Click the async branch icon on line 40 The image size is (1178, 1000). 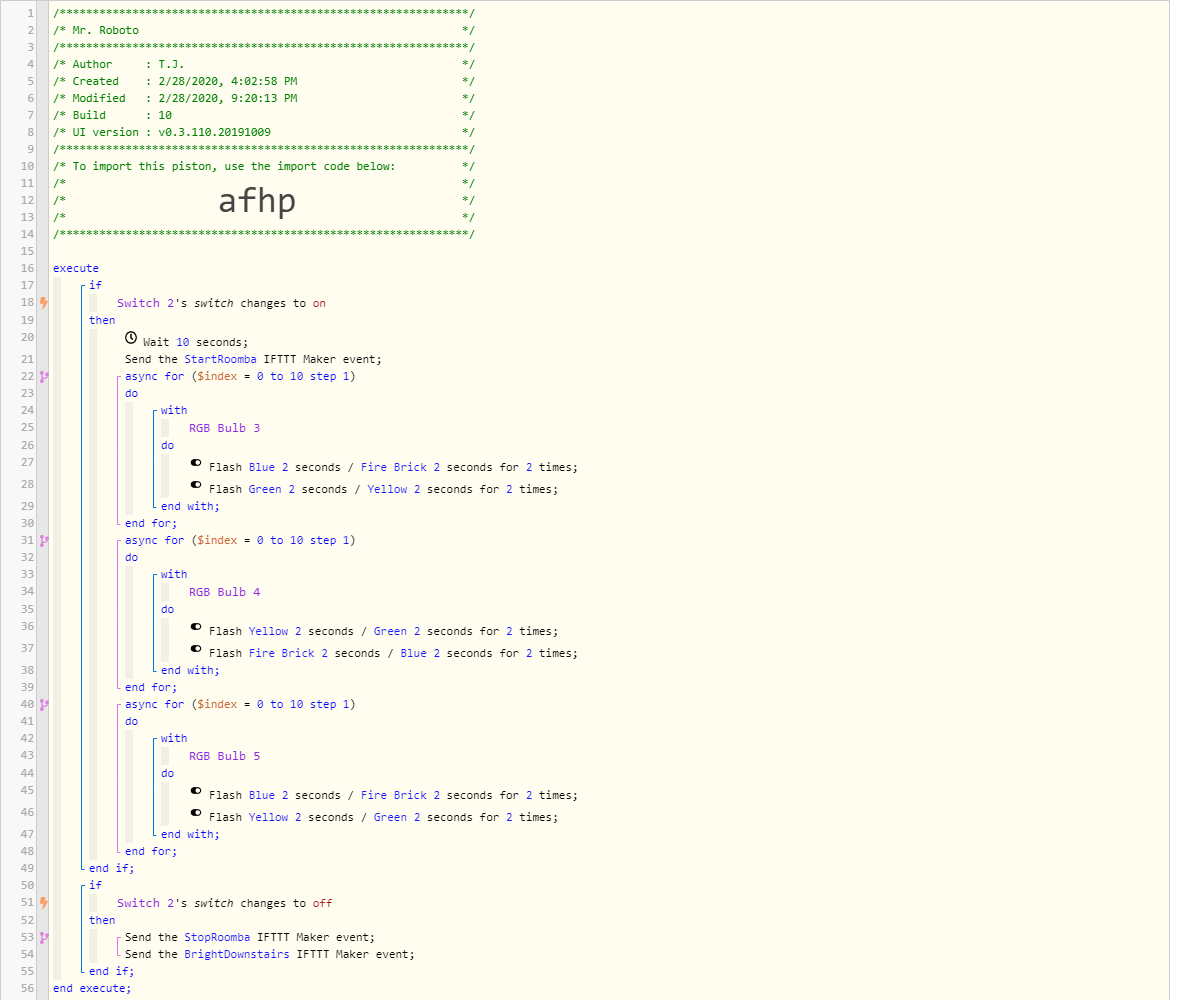[x=44, y=705]
